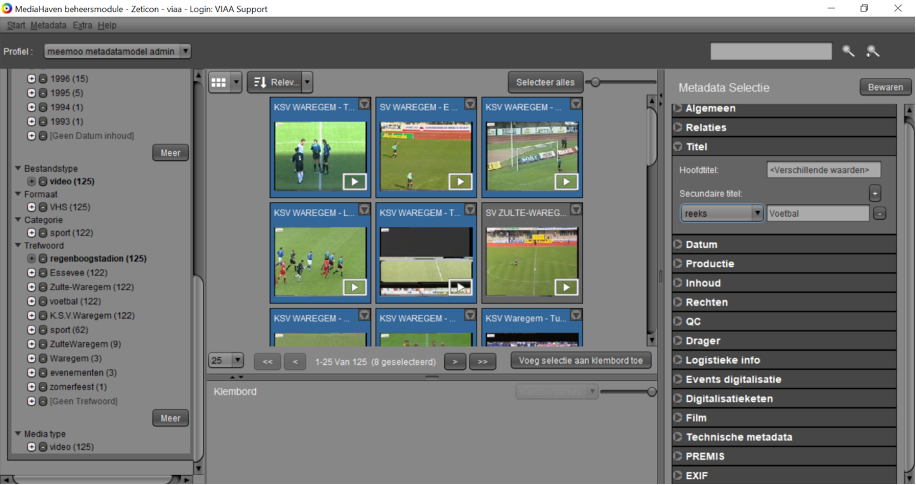Image resolution: width=916 pixels, height=485 pixels.
Task: Open the Extra menu
Action: [x=82, y=25]
